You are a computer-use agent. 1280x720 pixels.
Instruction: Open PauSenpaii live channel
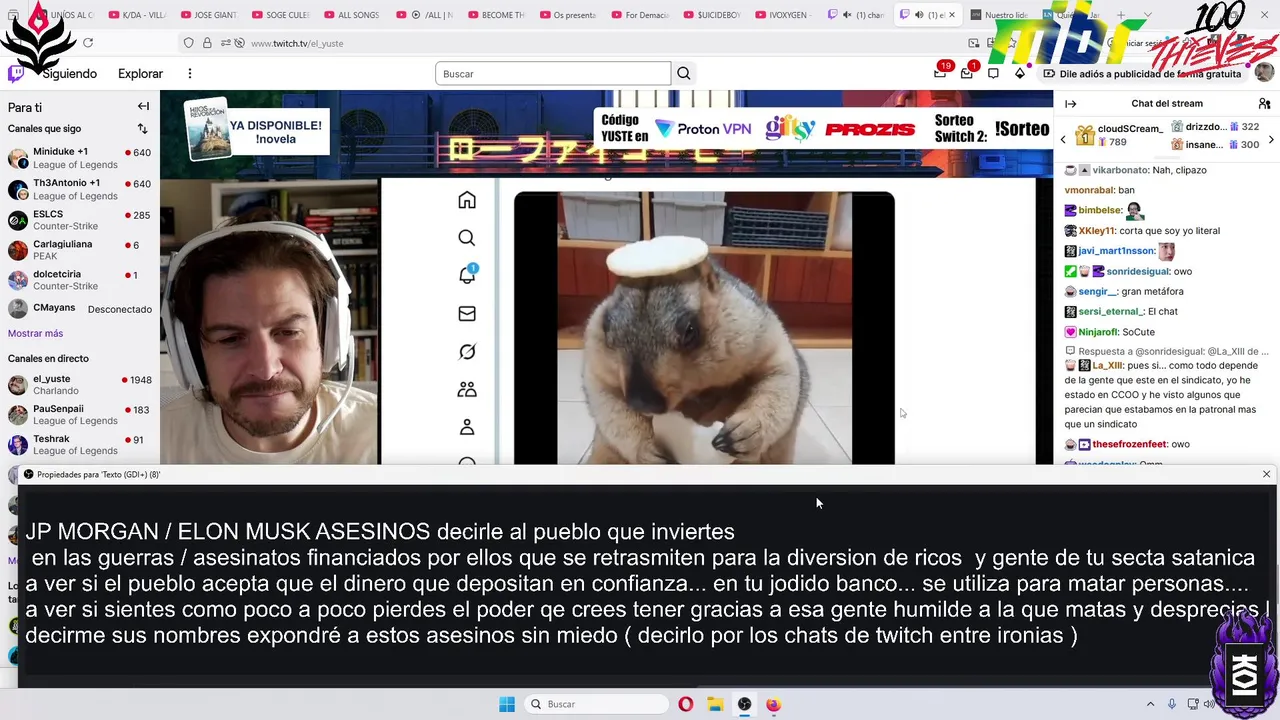80,415
